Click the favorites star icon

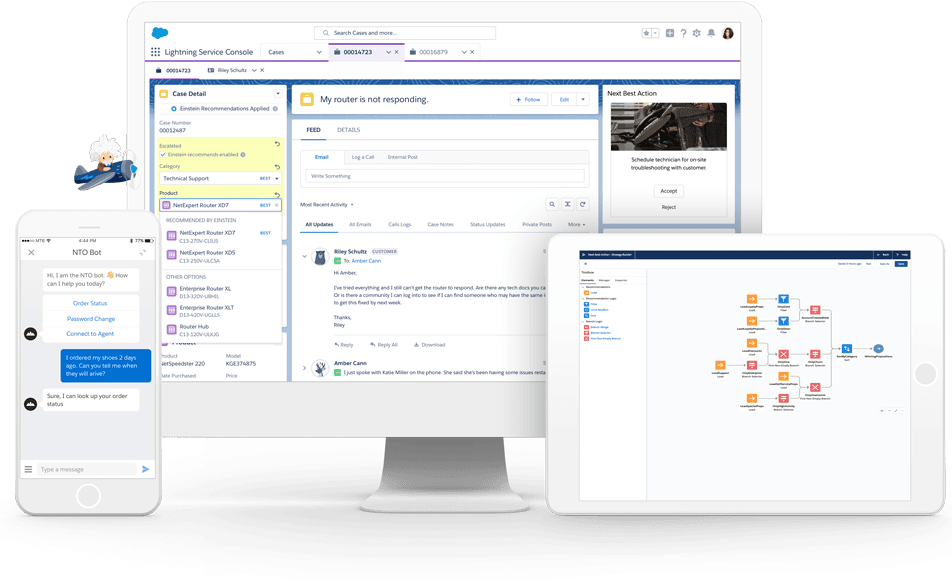[647, 33]
